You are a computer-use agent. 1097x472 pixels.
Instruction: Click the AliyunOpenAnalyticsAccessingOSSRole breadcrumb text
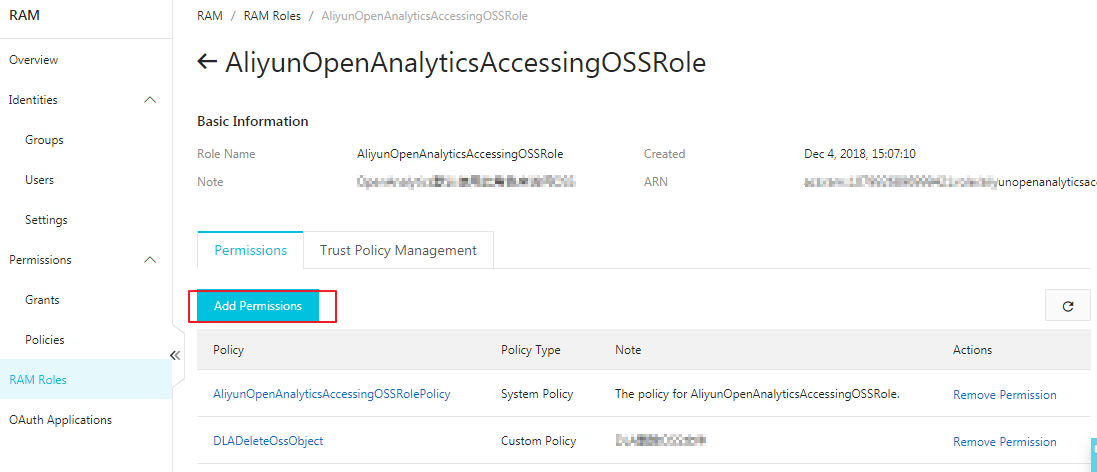(x=424, y=15)
